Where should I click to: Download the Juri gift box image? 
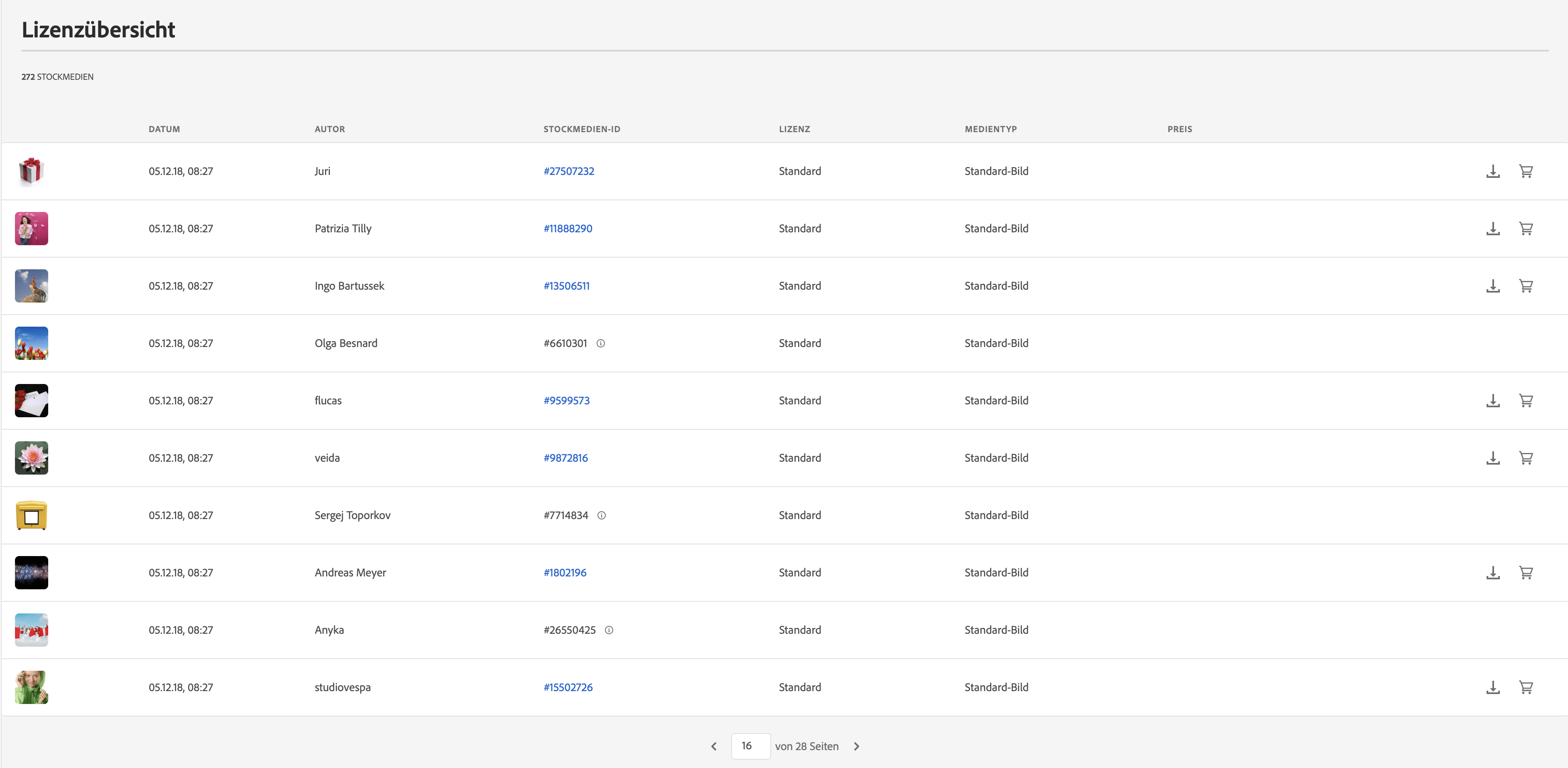click(1492, 171)
